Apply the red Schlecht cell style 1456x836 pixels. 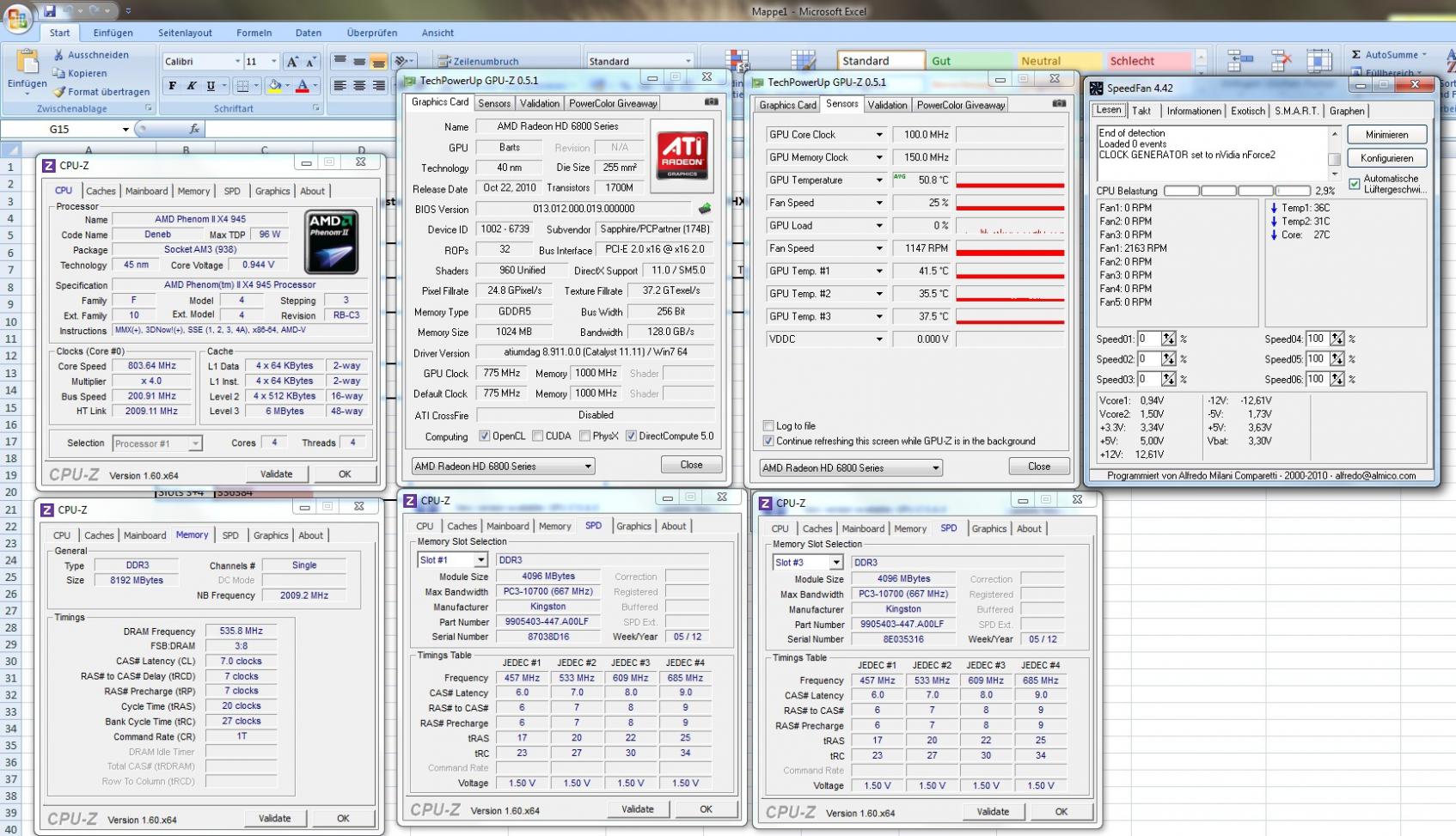point(1147,61)
